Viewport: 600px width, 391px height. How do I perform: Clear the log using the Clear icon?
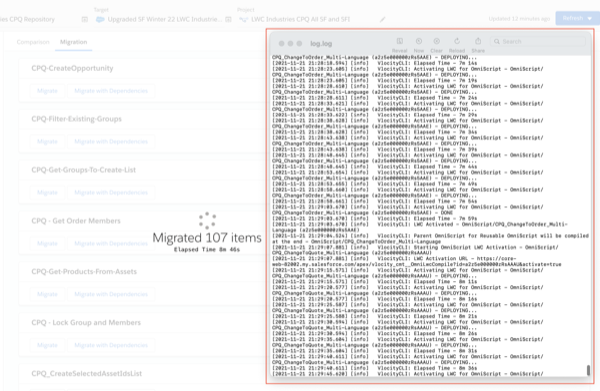(x=436, y=41)
